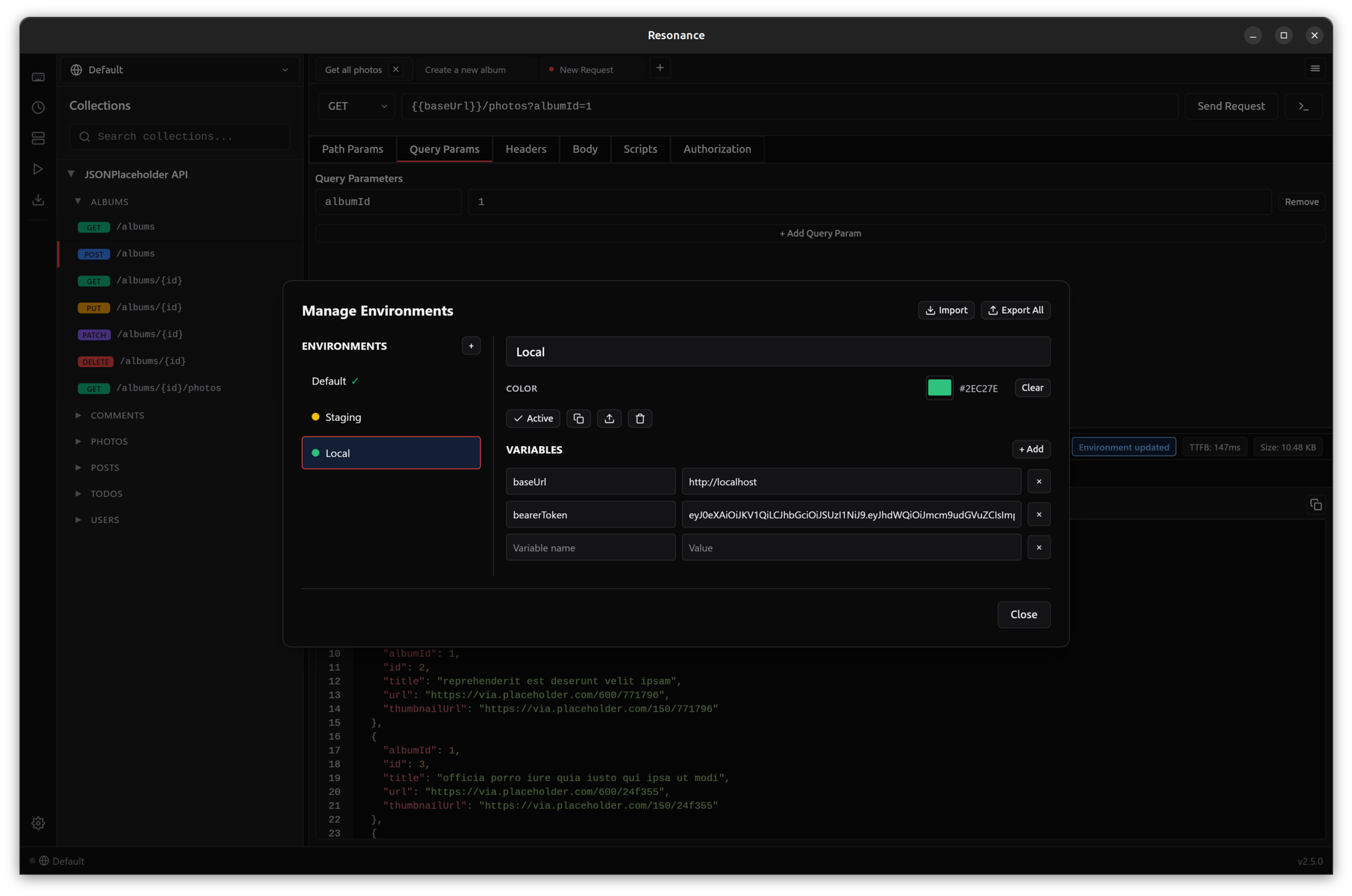This screenshot has width=1352, height=896.
Task: Click the globe icon in status bar
Action: click(44, 861)
